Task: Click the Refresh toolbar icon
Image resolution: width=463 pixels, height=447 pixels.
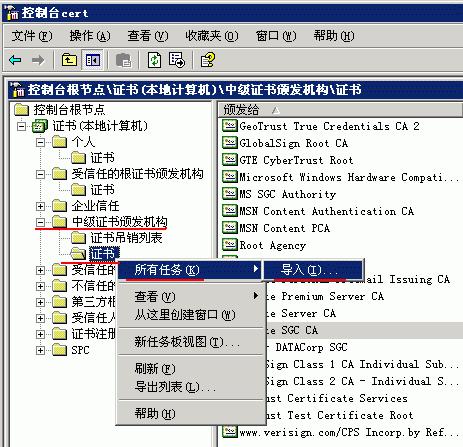Action: (154, 60)
